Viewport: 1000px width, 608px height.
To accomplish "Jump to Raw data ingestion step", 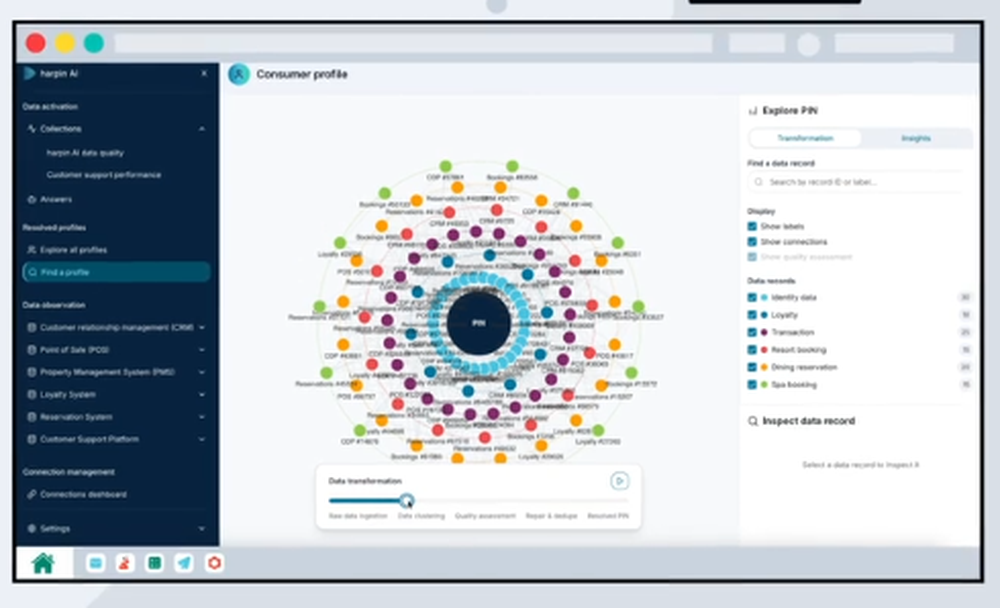I will pyautogui.click(x=358, y=515).
